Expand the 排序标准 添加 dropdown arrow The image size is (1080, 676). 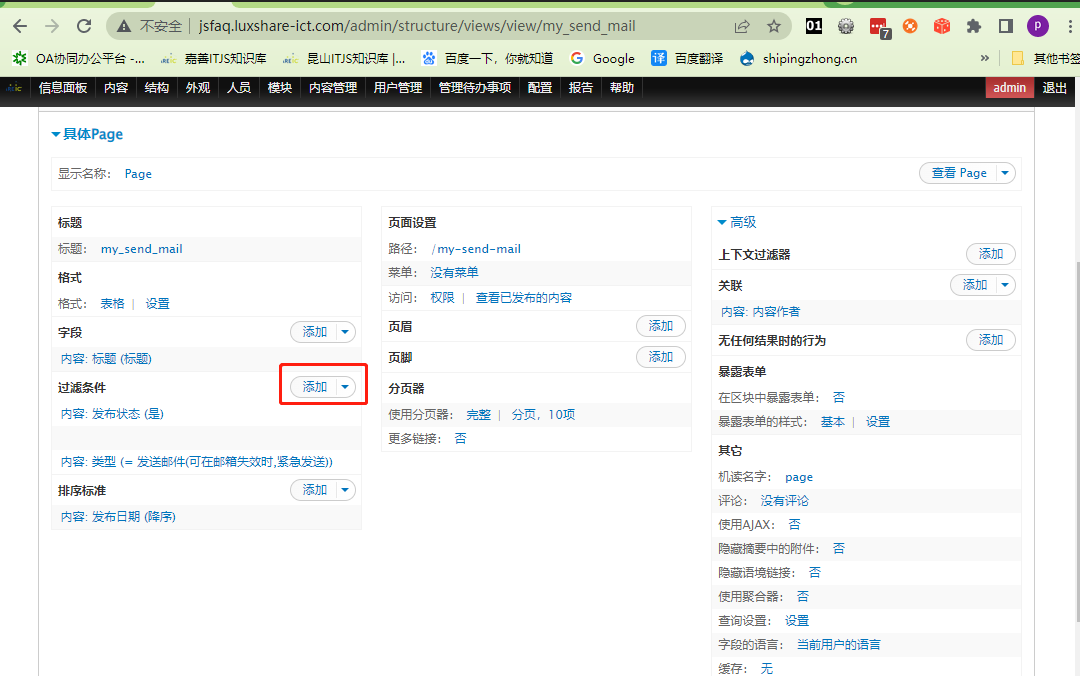tap(345, 490)
